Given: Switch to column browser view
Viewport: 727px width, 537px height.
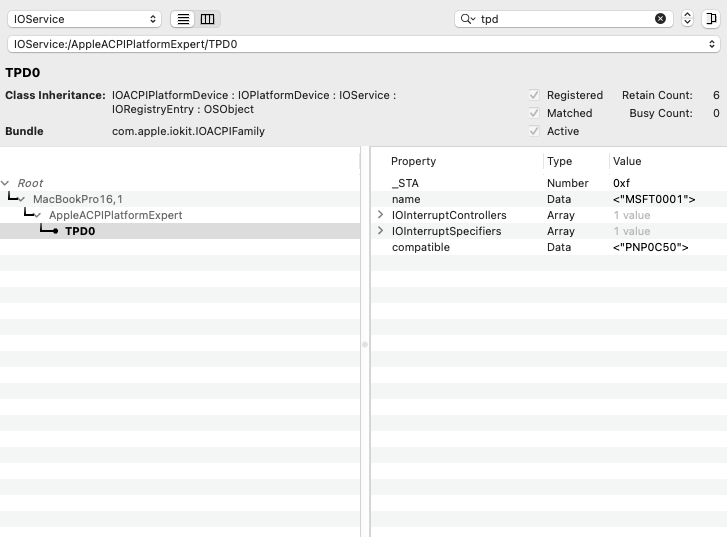Looking at the screenshot, I should (x=207, y=19).
